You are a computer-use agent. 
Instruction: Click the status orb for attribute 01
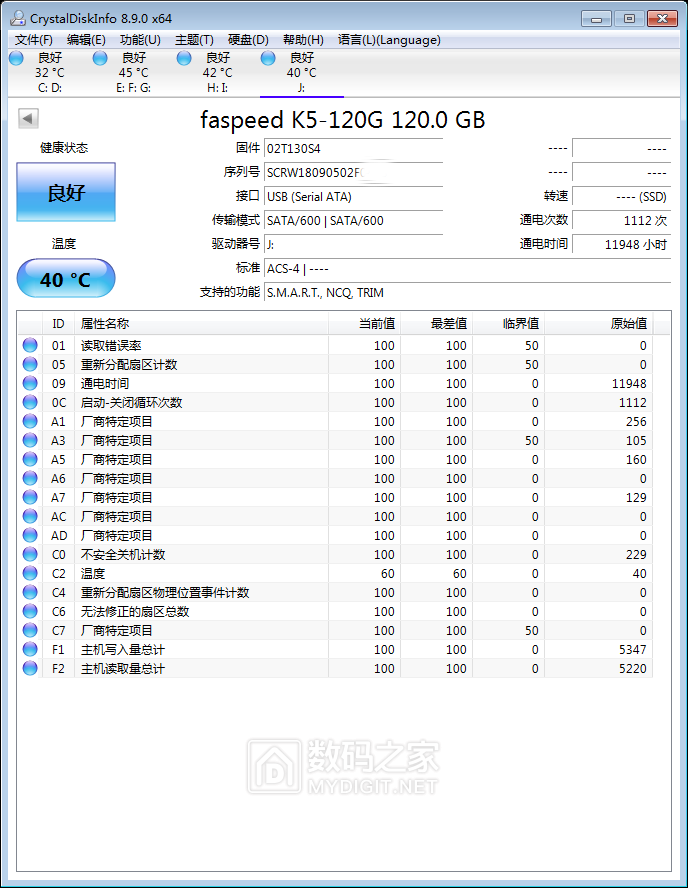pyautogui.click(x=30, y=345)
